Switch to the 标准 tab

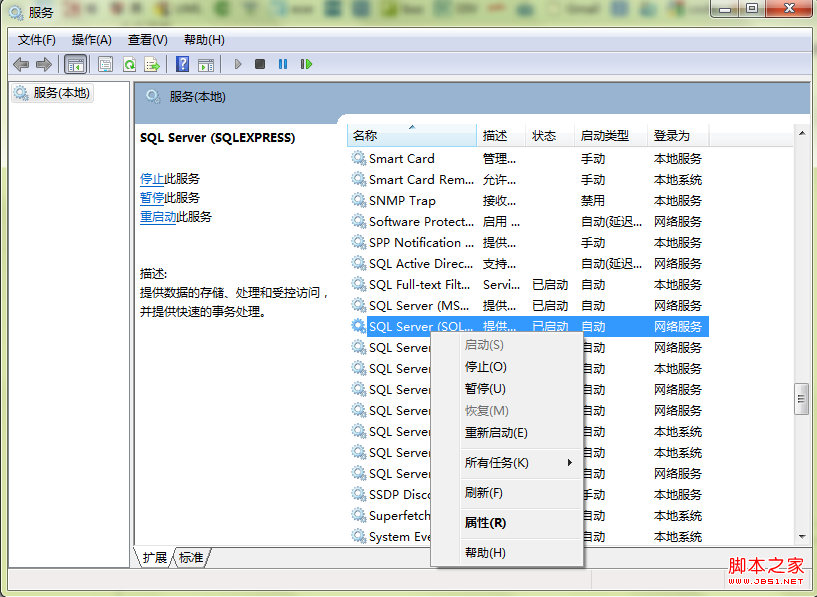(x=190, y=558)
